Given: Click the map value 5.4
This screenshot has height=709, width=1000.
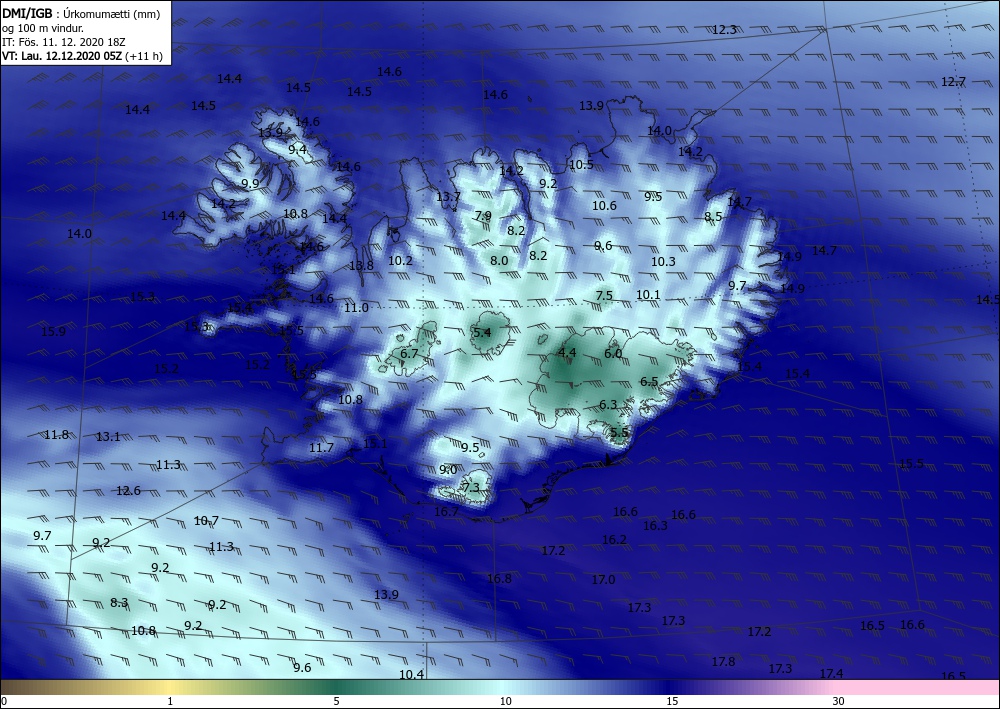Looking at the screenshot, I should click(x=482, y=332).
